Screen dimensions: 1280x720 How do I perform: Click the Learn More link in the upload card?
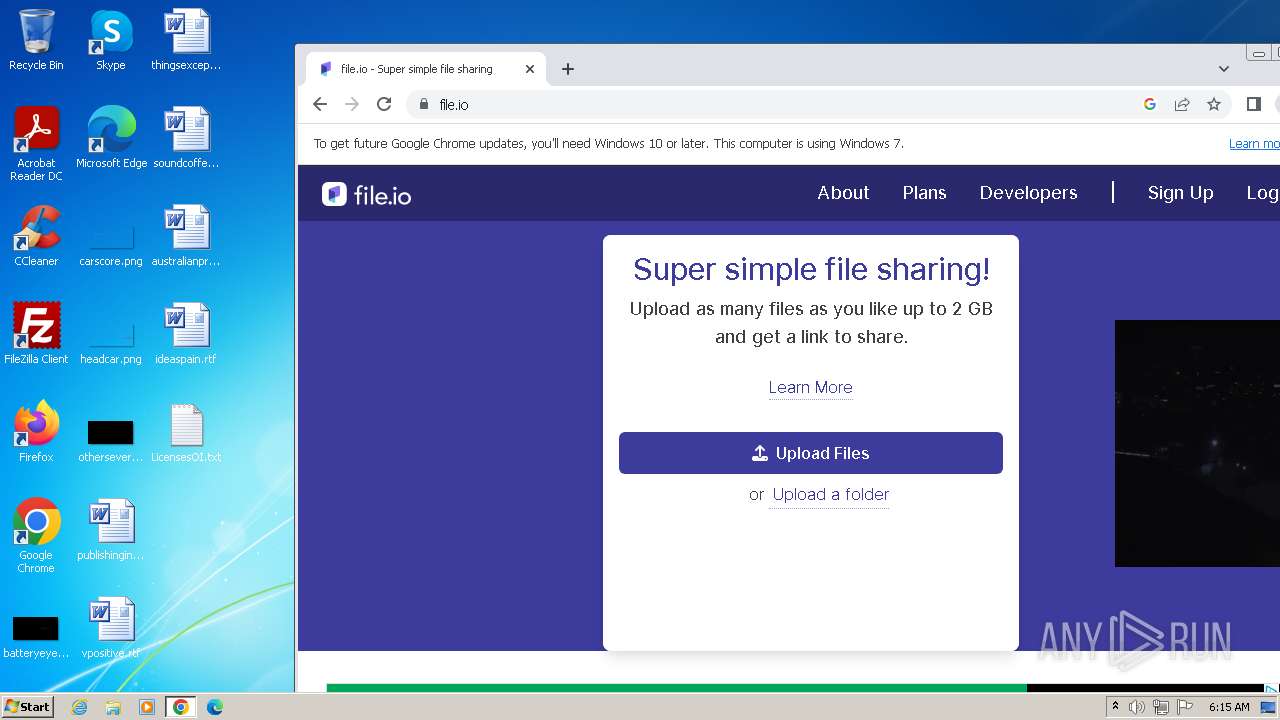click(811, 388)
